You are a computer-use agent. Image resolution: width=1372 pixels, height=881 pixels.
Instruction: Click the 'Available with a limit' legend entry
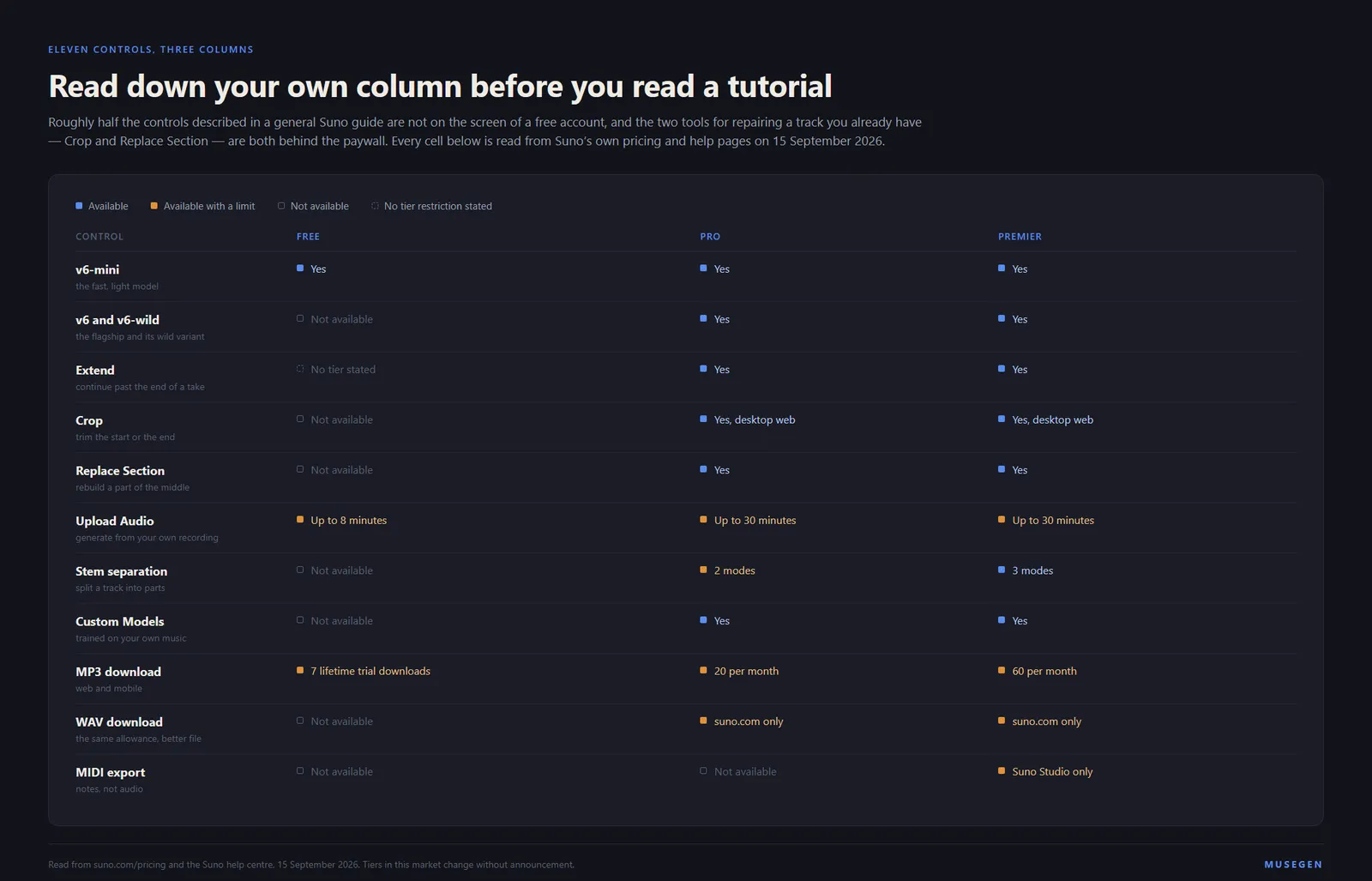tap(202, 206)
